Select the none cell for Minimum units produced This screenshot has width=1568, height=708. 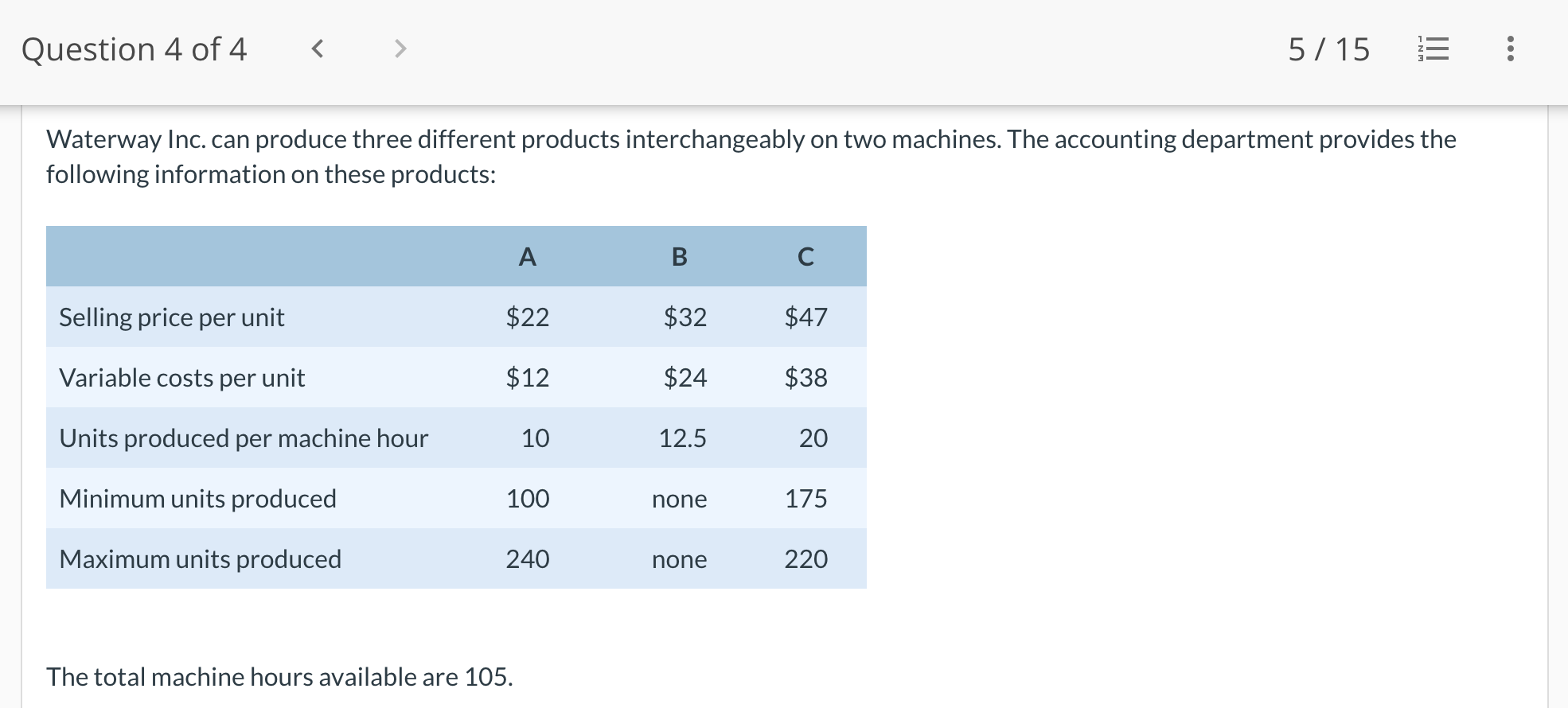pyautogui.click(x=679, y=499)
